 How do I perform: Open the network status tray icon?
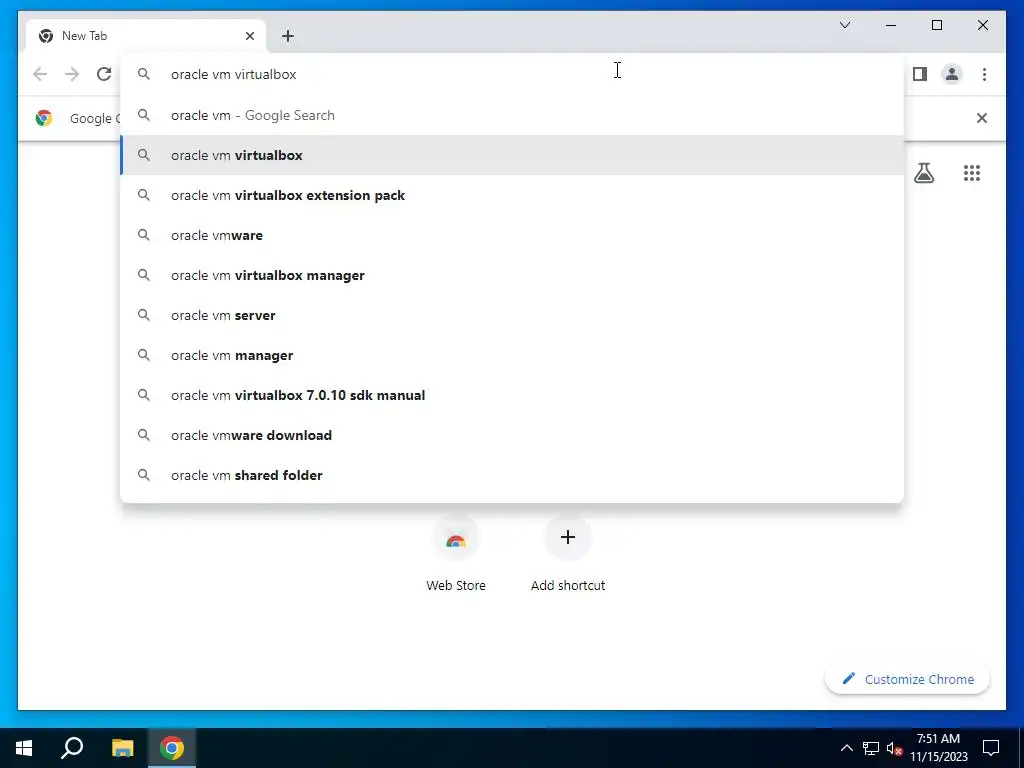pyautogui.click(x=871, y=748)
